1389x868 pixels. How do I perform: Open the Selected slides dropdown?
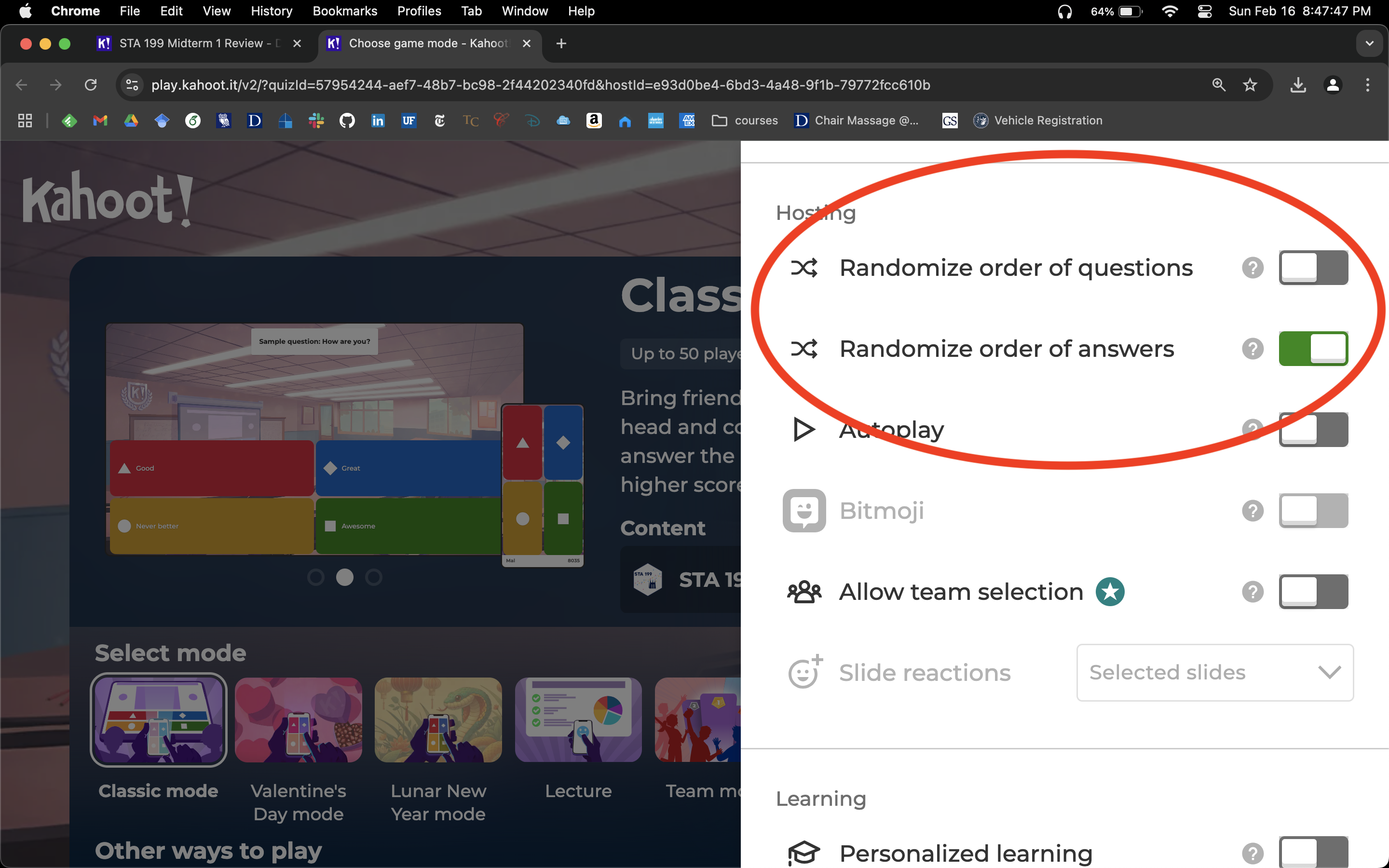point(1214,672)
